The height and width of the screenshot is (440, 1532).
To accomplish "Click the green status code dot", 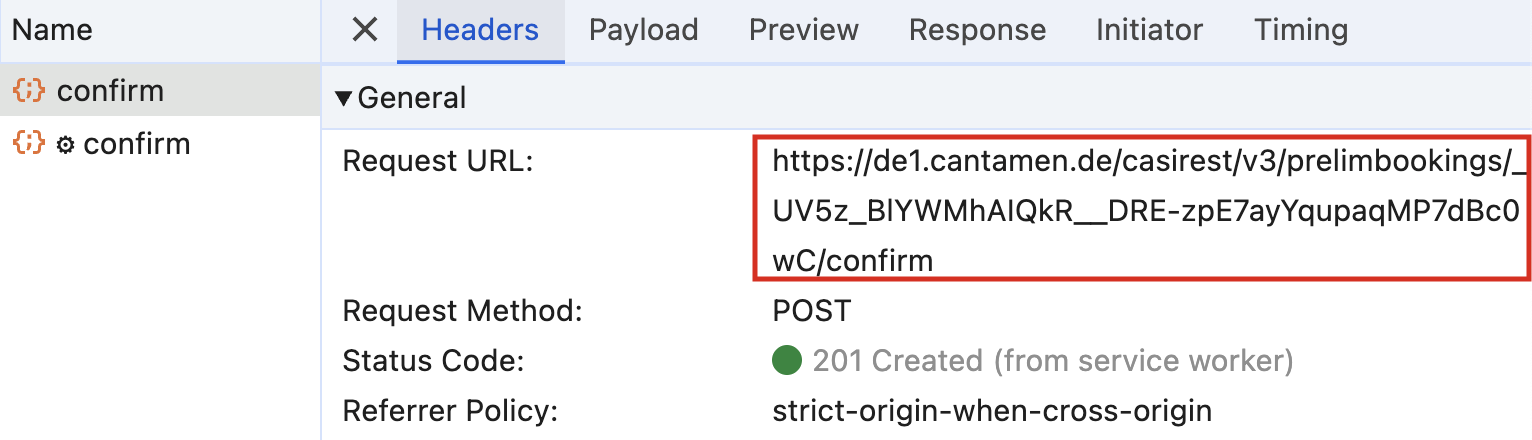I will tap(787, 360).
